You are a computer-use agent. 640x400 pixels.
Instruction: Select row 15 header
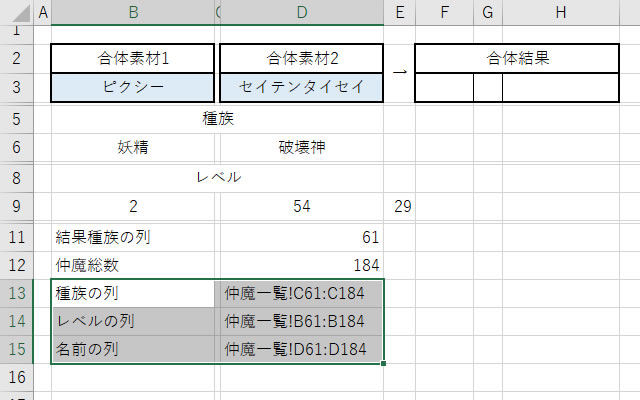pos(16,349)
